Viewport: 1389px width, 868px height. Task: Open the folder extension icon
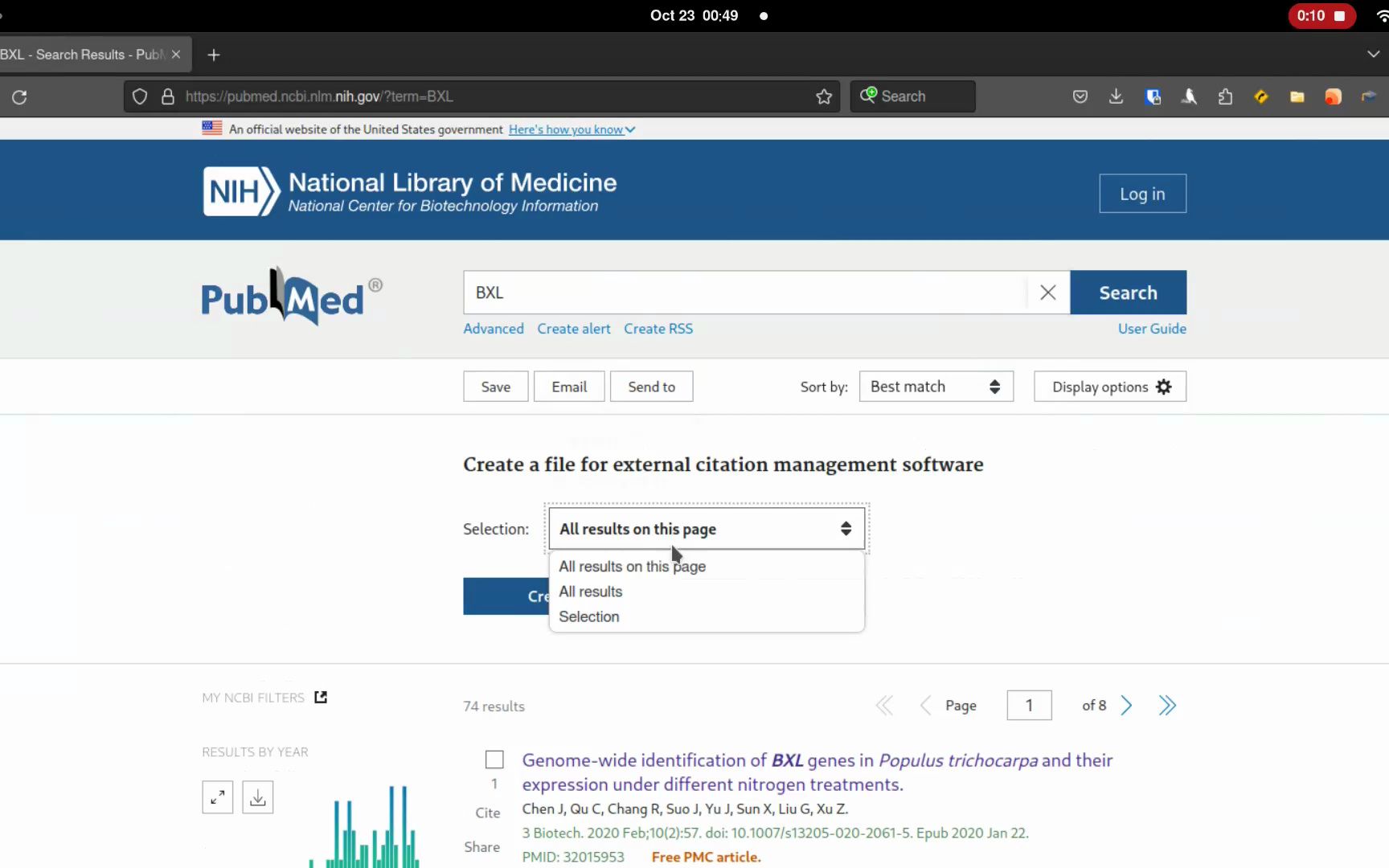(x=1297, y=96)
